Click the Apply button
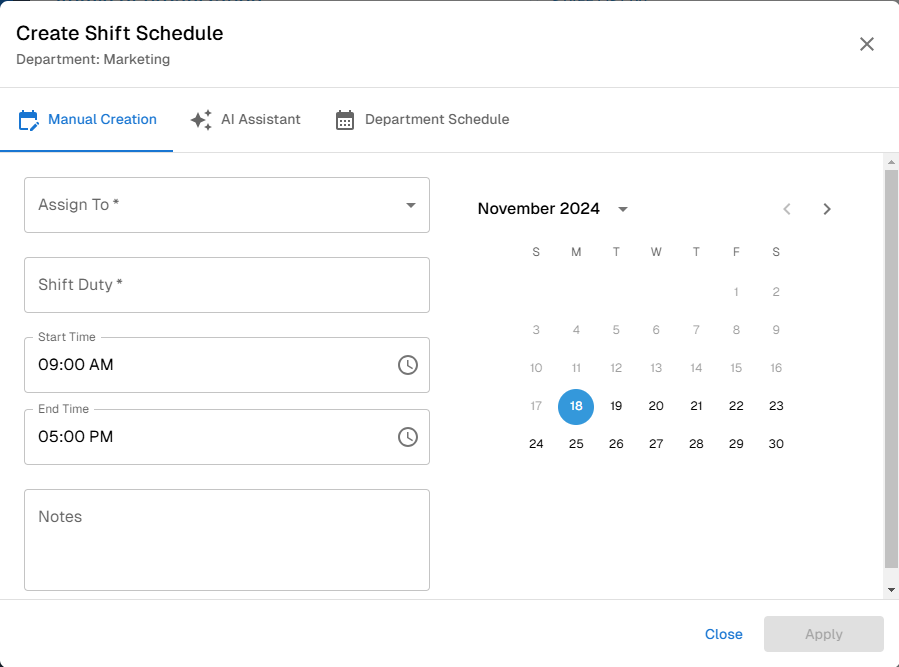This screenshot has width=899, height=667. coord(823,634)
